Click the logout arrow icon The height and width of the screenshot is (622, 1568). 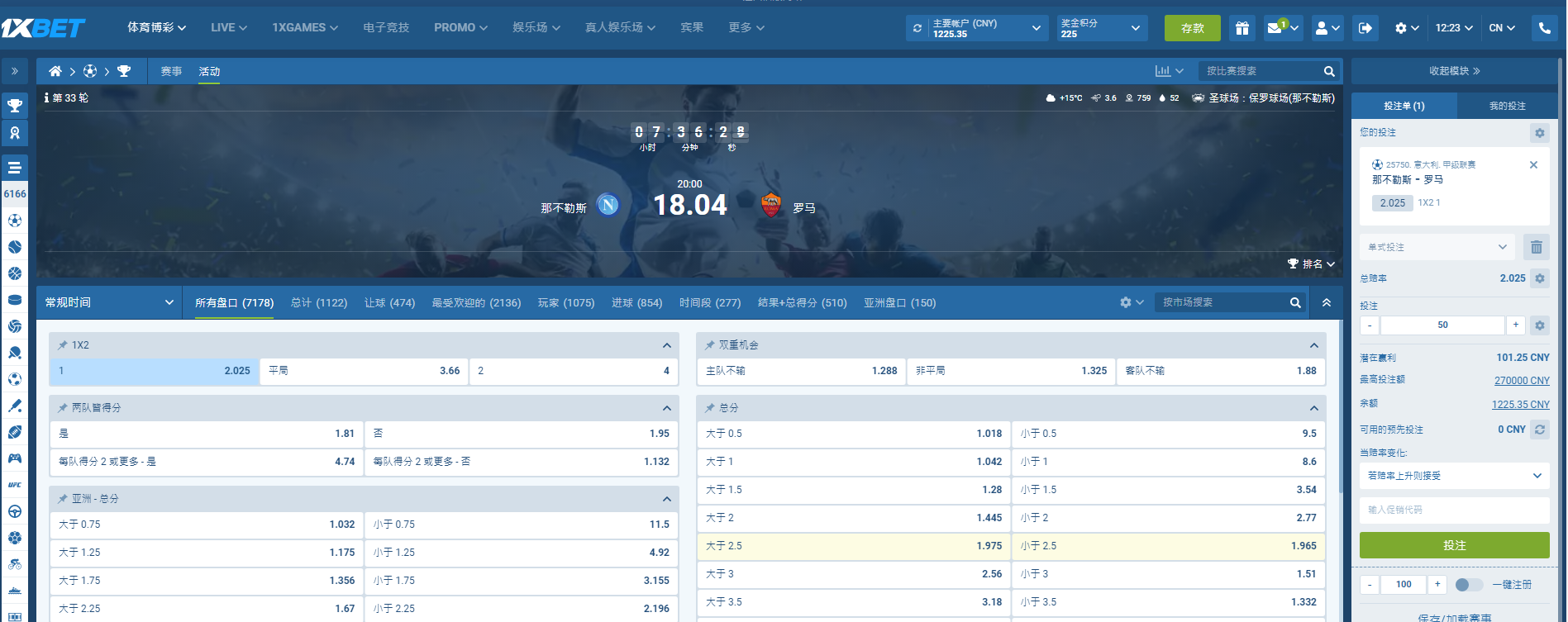point(1365,28)
